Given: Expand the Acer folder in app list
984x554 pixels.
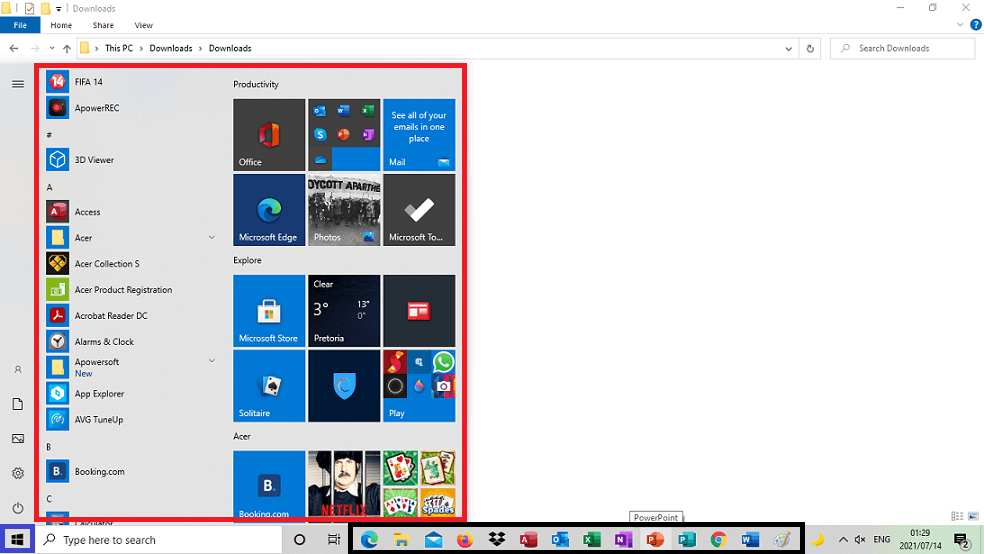Looking at the screenshot, I should (x=211, y=238).
